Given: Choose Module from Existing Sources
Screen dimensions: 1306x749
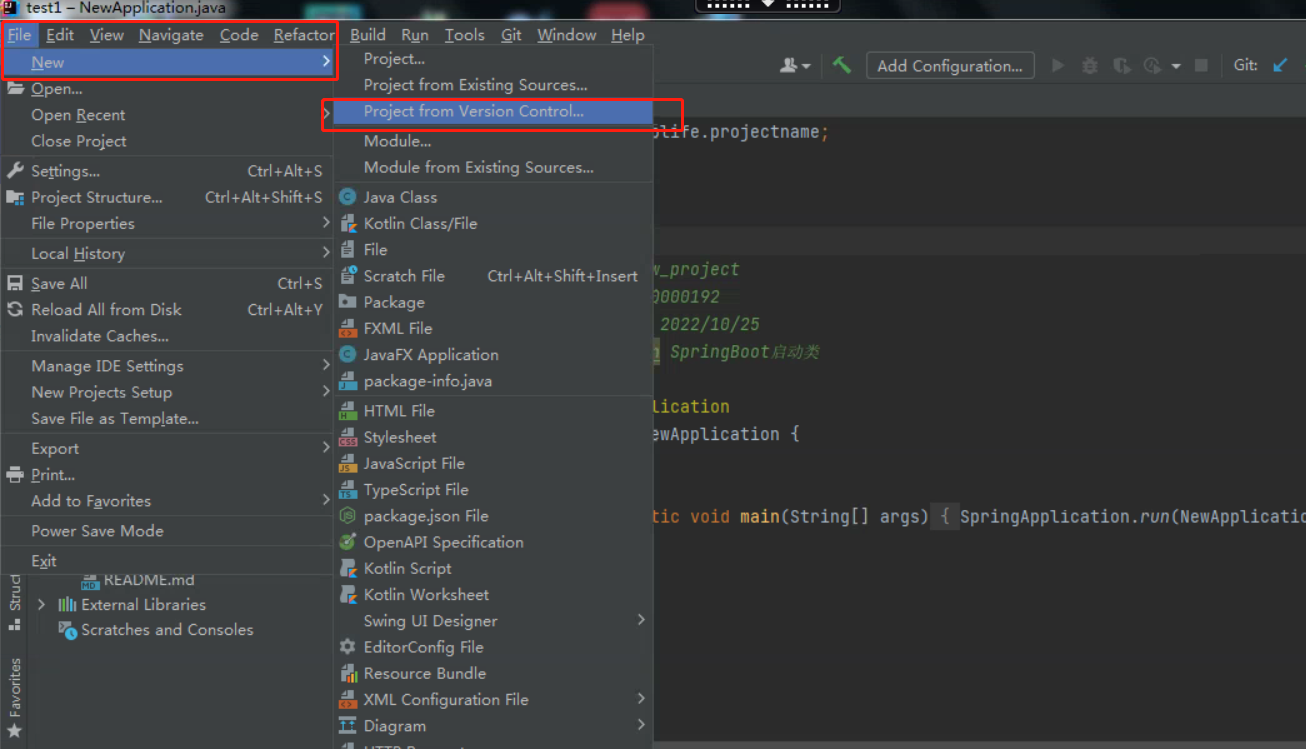Looking at the screenshot, I should click(x=492, y=167).
